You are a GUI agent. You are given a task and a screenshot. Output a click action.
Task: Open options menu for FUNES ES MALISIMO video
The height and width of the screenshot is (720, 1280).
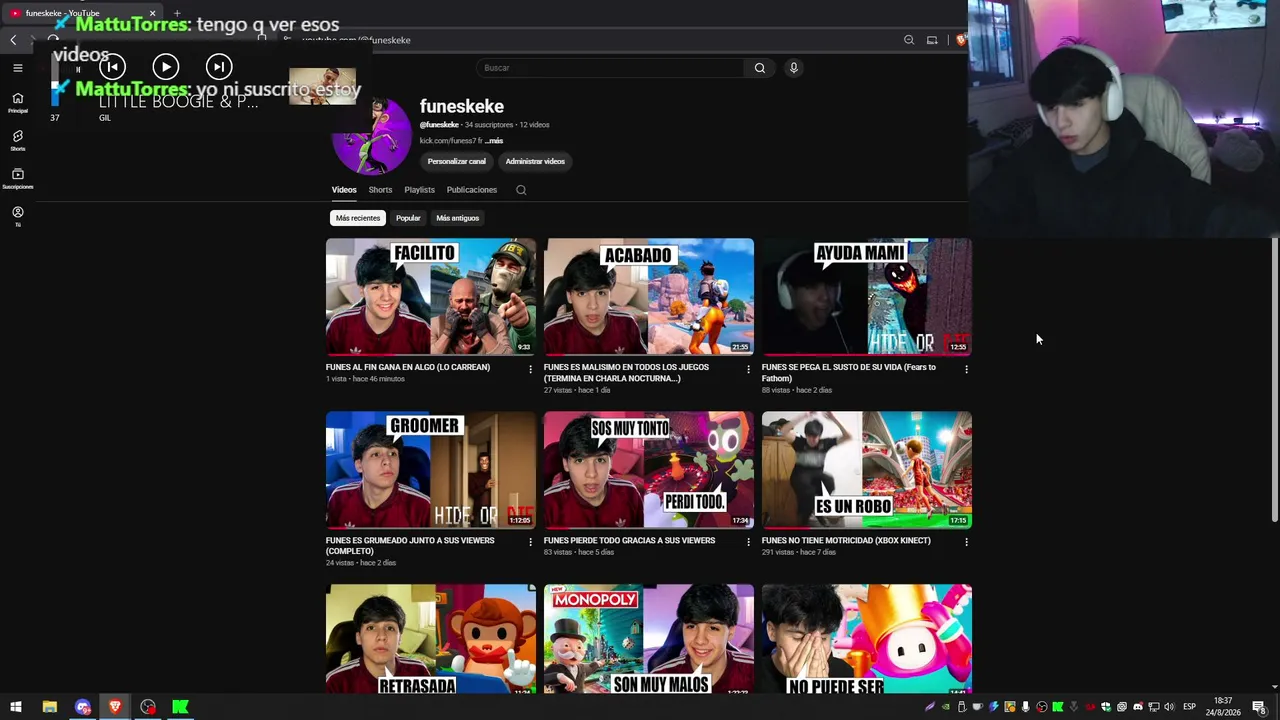point(748,369)
